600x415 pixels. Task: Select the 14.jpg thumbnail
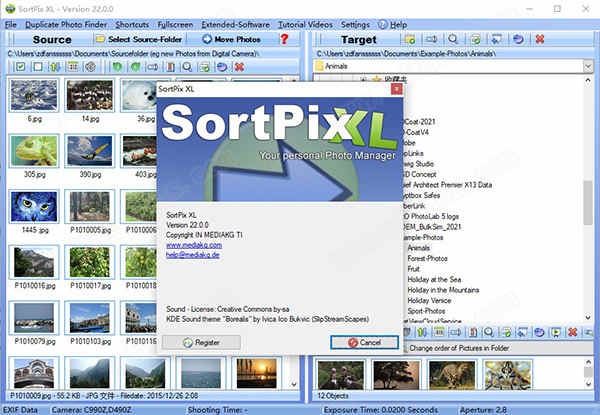(x=90, y=95)
